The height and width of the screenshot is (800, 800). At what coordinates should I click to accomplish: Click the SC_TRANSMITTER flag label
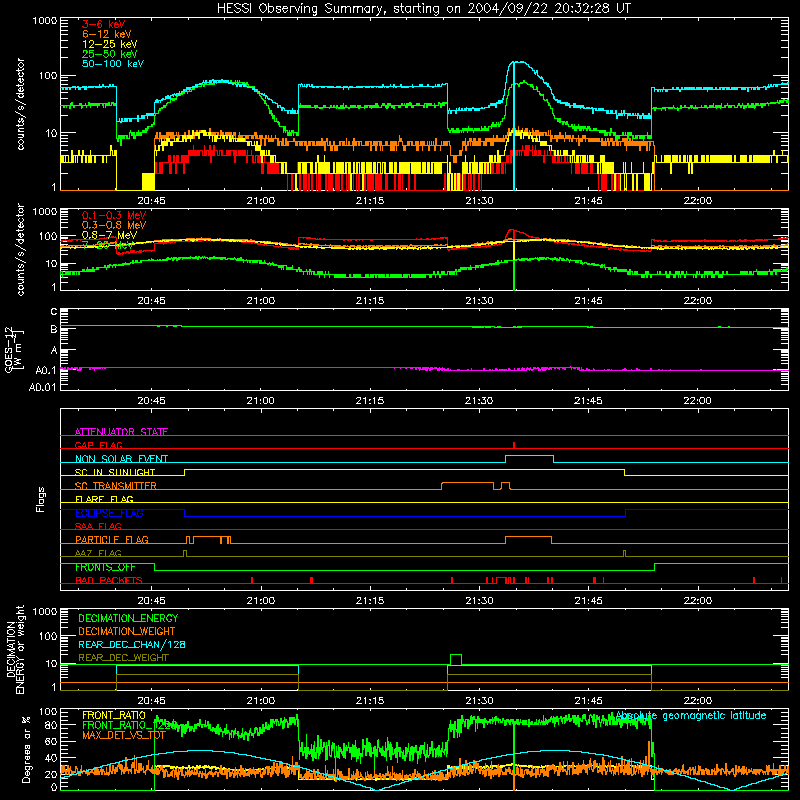point(116,486)
